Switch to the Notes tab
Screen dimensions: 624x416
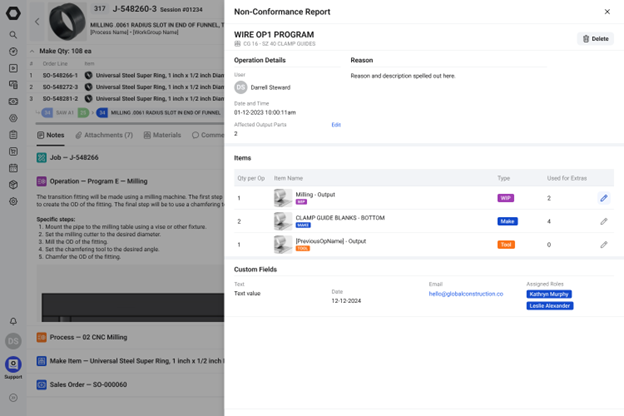pos(50,135)
